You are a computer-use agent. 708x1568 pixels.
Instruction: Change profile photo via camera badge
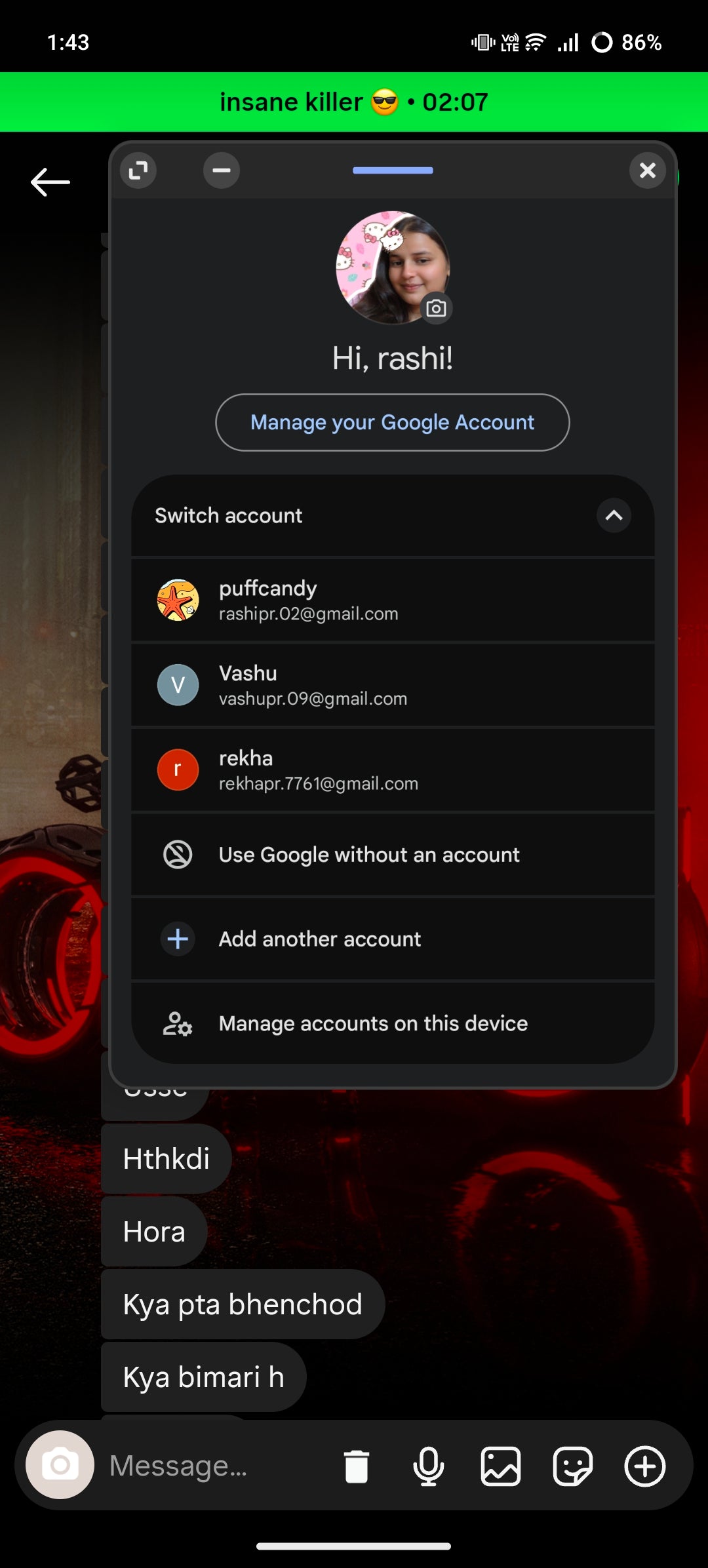[436, 308]
